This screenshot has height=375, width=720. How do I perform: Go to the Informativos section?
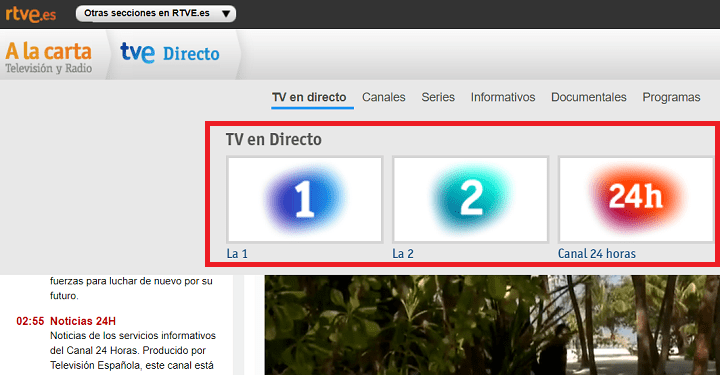click(x=503, y=97)
